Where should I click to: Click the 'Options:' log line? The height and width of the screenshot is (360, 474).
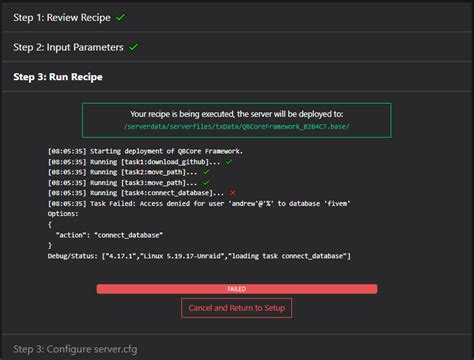(63, 214)
